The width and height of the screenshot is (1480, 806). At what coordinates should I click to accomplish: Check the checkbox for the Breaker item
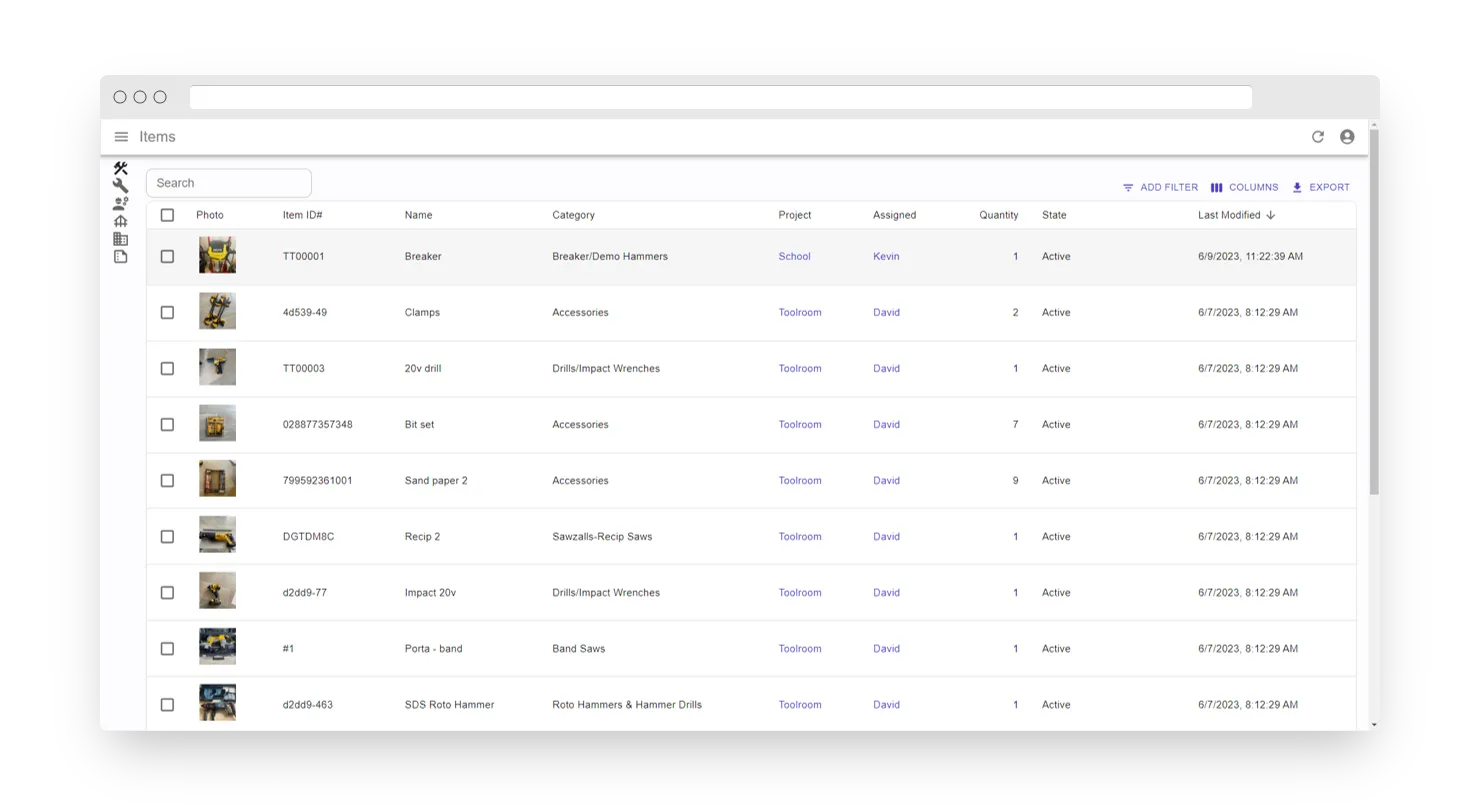pyautogui.click(x=167, y=256)
